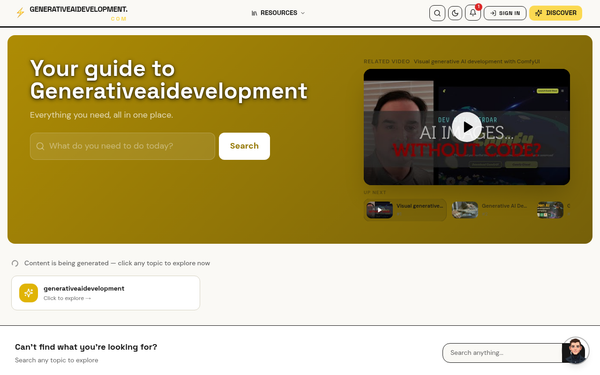Click the white Search button
The image size is (600, 375).
(244, 146)
